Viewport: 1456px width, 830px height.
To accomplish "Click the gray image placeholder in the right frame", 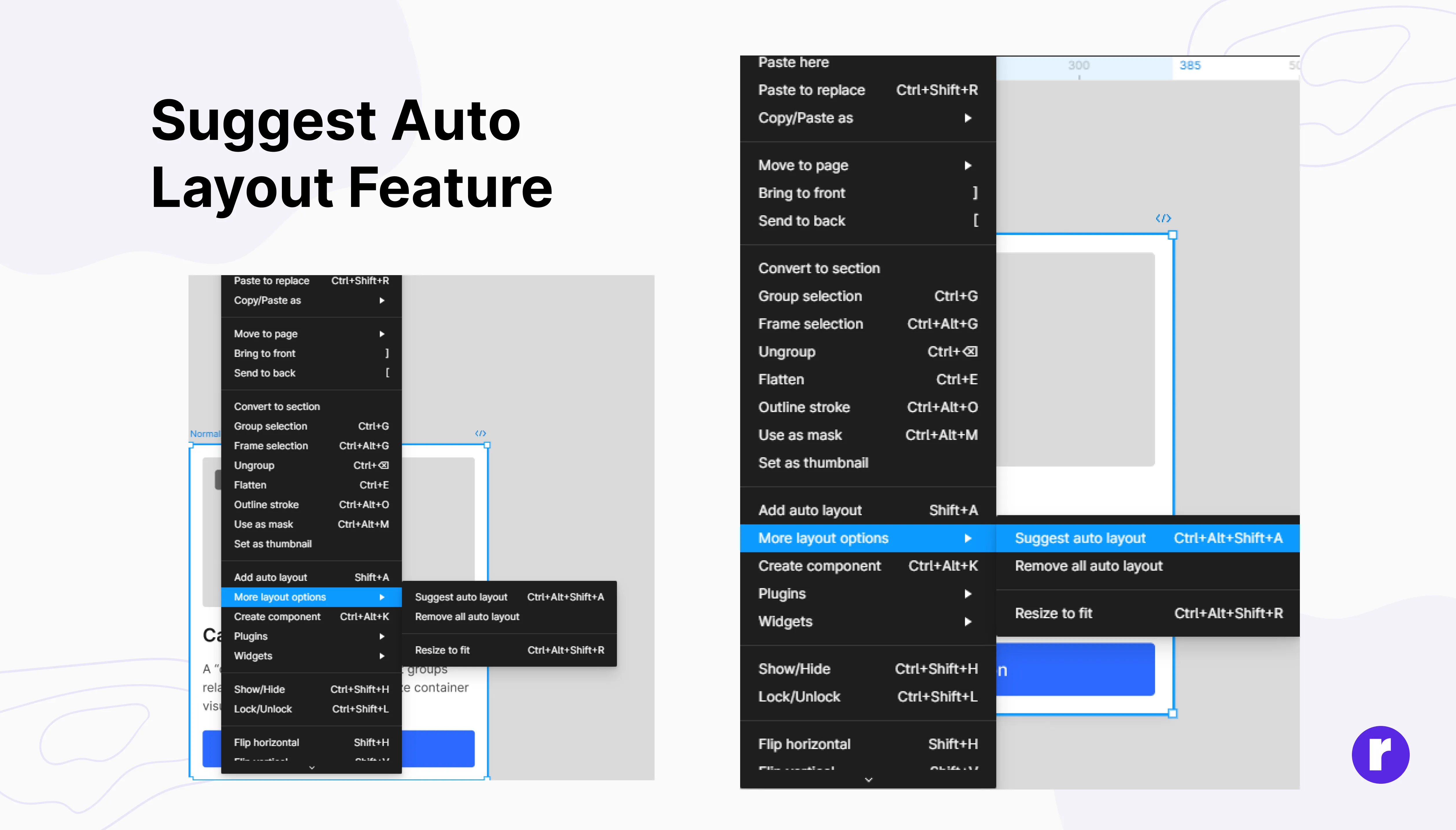I will tap(1075, 359).
